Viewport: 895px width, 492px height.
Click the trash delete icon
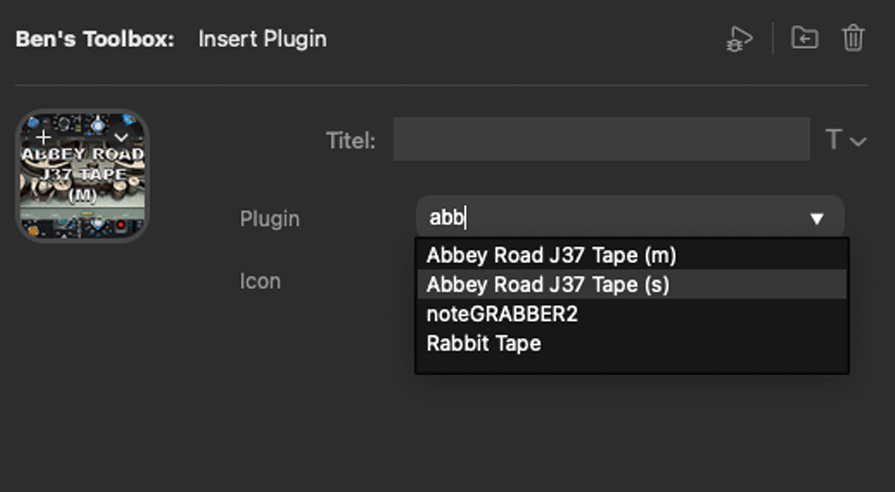pyautogui.click(x=853, y=38)
